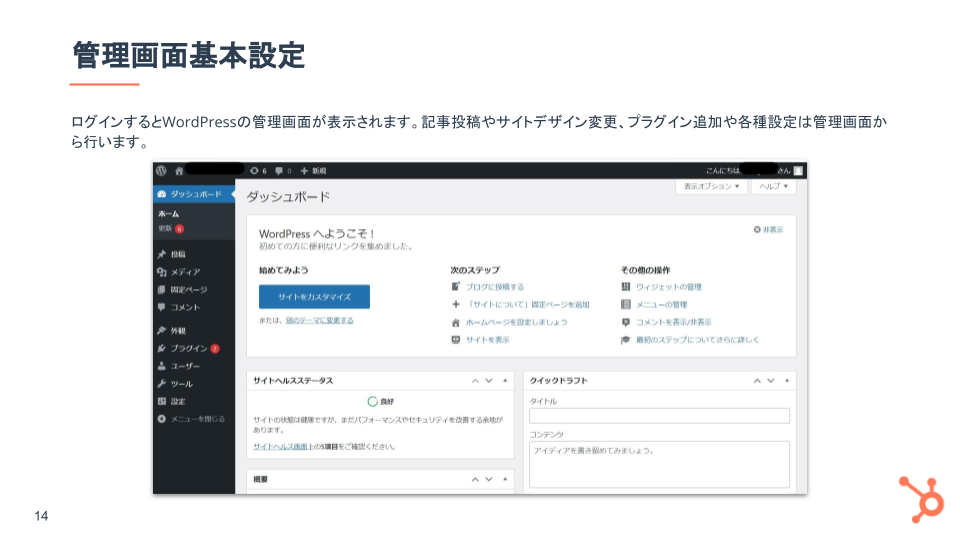960x540 pixels.
Task: Focus the タイトル input field
Action: coord(659,416)
